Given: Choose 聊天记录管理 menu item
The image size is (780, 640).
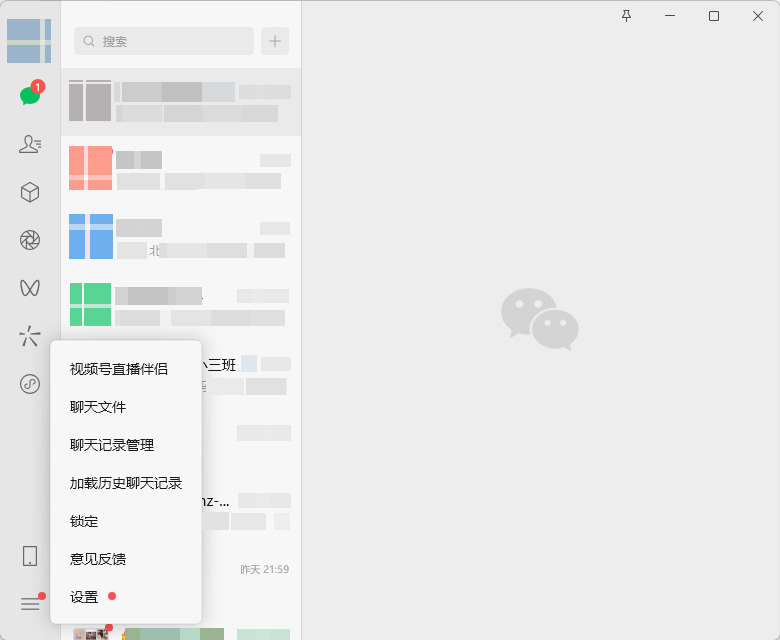Looking at the screenshot, I should (126, 445).
